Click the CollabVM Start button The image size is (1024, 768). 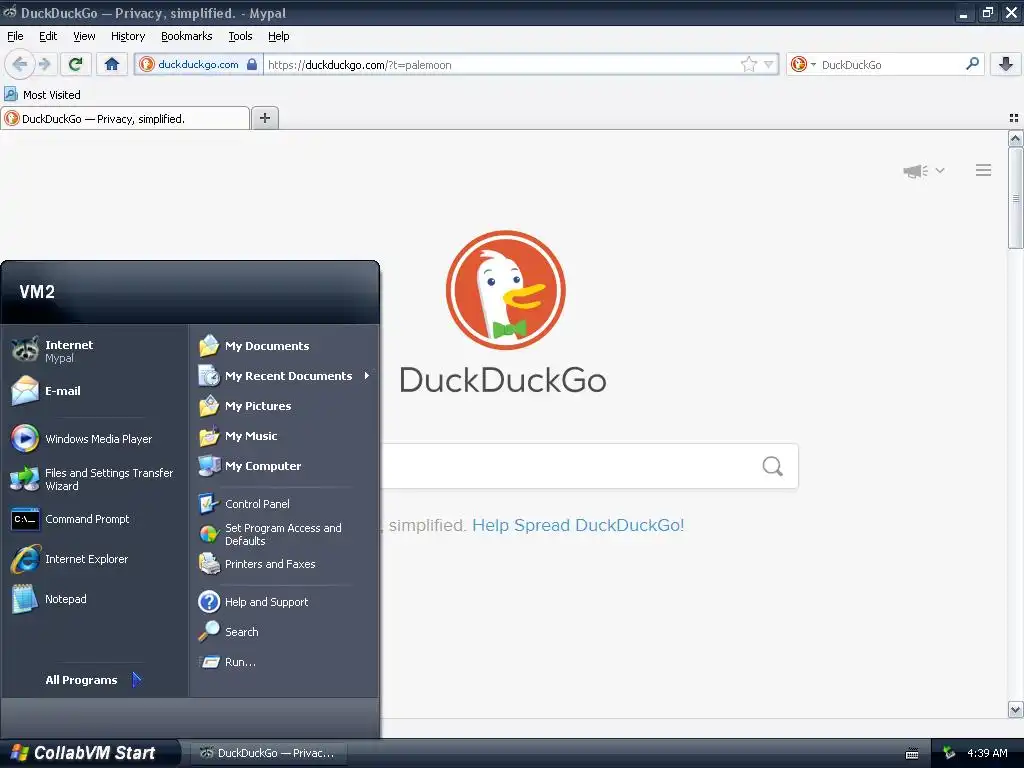click(89, 753)
